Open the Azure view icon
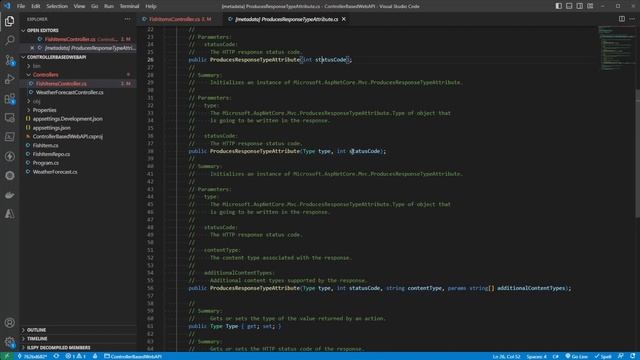The width and height of the screenshot is (640, 360). pyautogui.click(x=9, y=214)
